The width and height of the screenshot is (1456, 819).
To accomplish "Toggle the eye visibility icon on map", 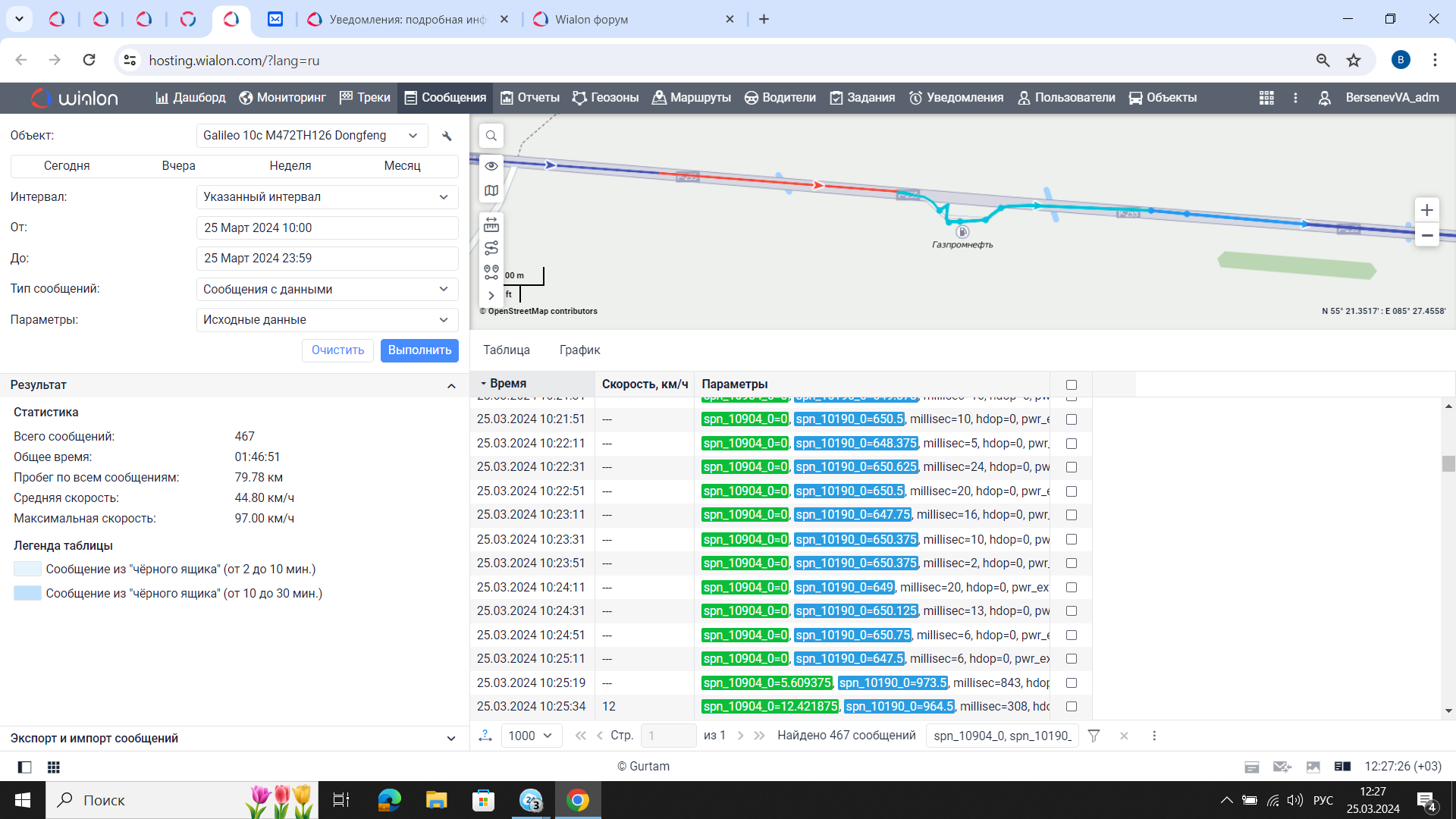I will (491, 166).
